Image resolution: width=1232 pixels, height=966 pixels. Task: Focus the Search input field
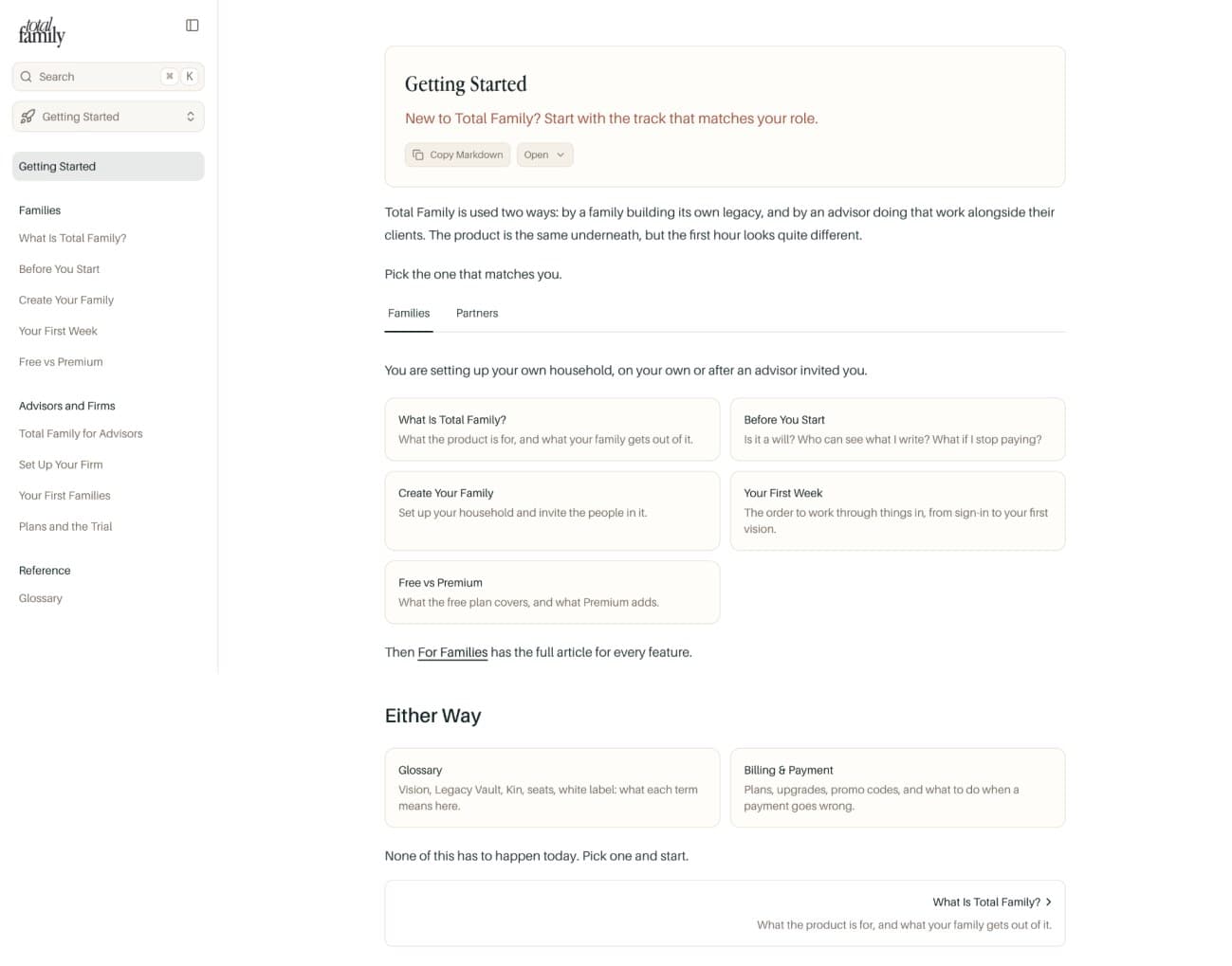click(x=108, y=77)
